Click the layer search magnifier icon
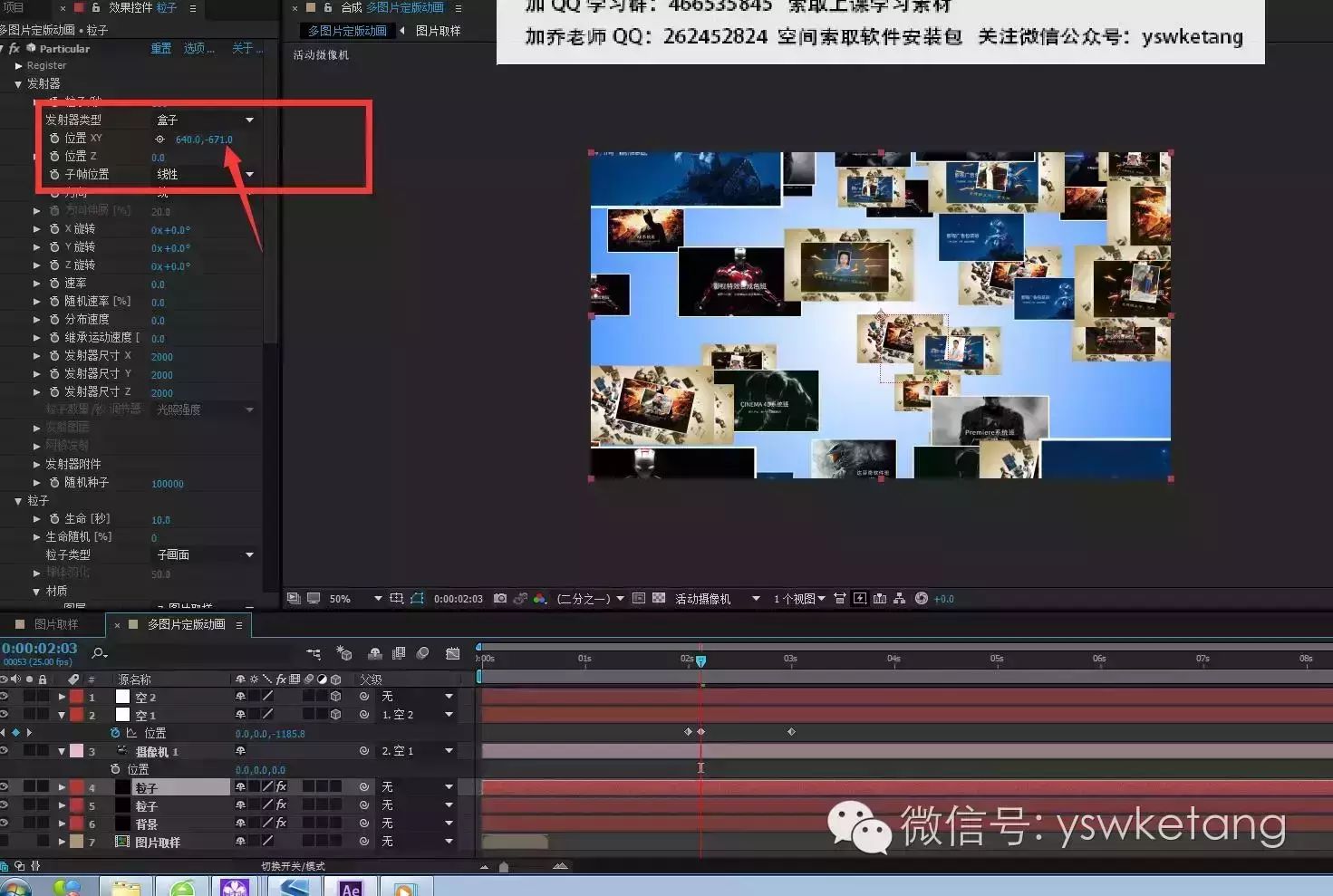 tap(99, 652)
